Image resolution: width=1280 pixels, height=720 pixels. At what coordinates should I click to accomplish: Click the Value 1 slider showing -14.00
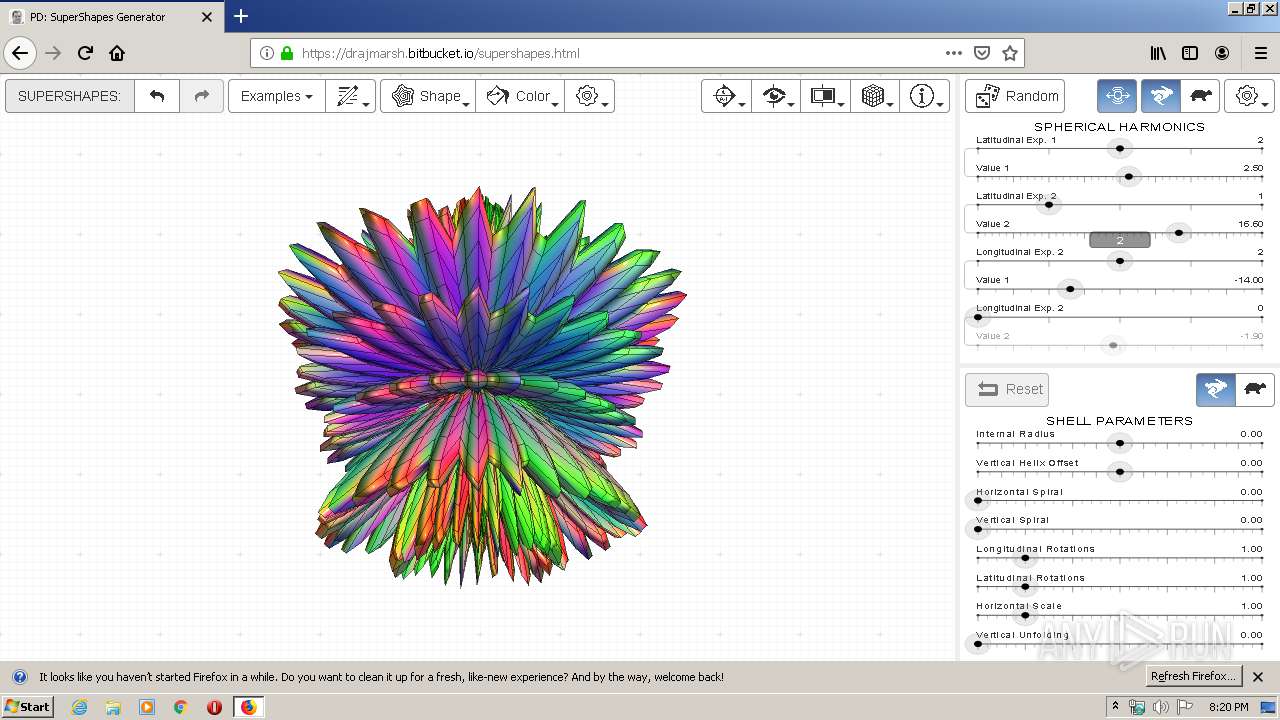(x=1070, y=289)
